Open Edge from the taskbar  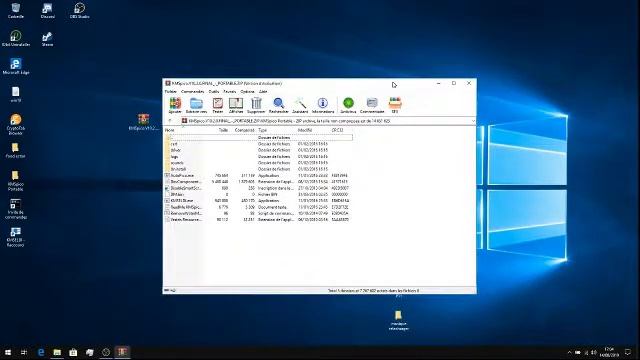click(41, 352)
